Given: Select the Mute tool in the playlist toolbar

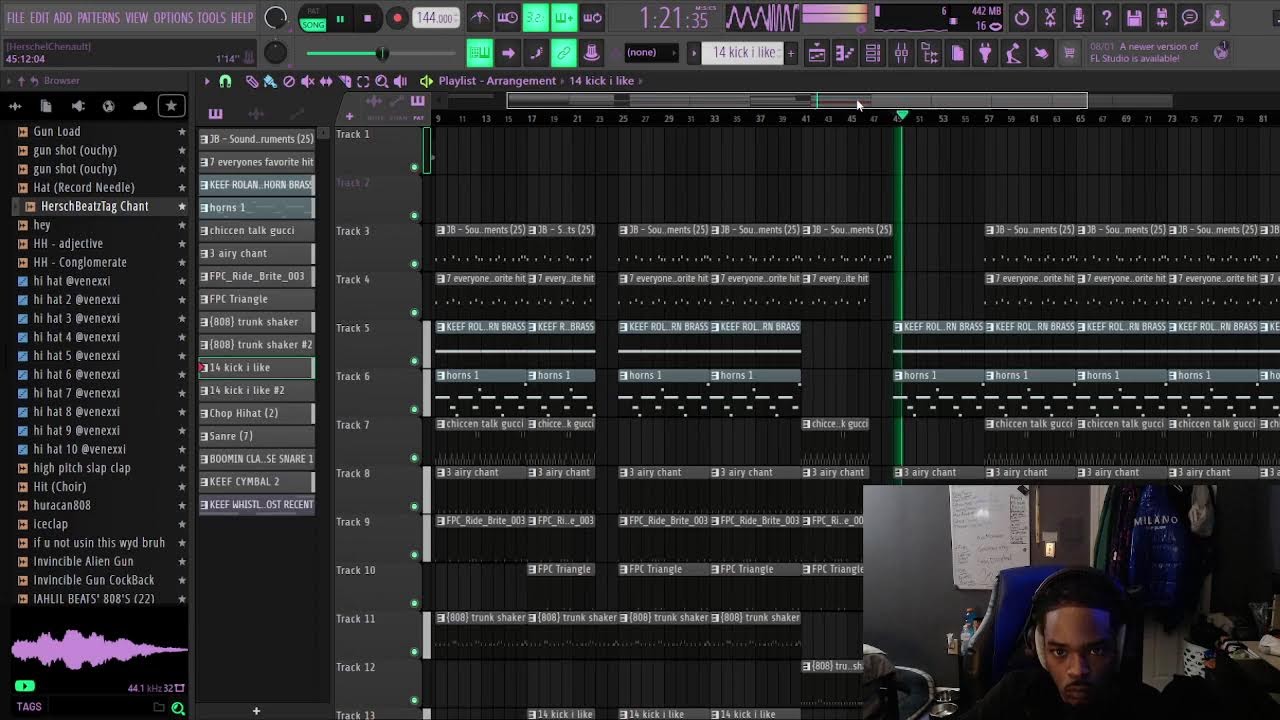Looking at the screenshot, I should (307, 81).
